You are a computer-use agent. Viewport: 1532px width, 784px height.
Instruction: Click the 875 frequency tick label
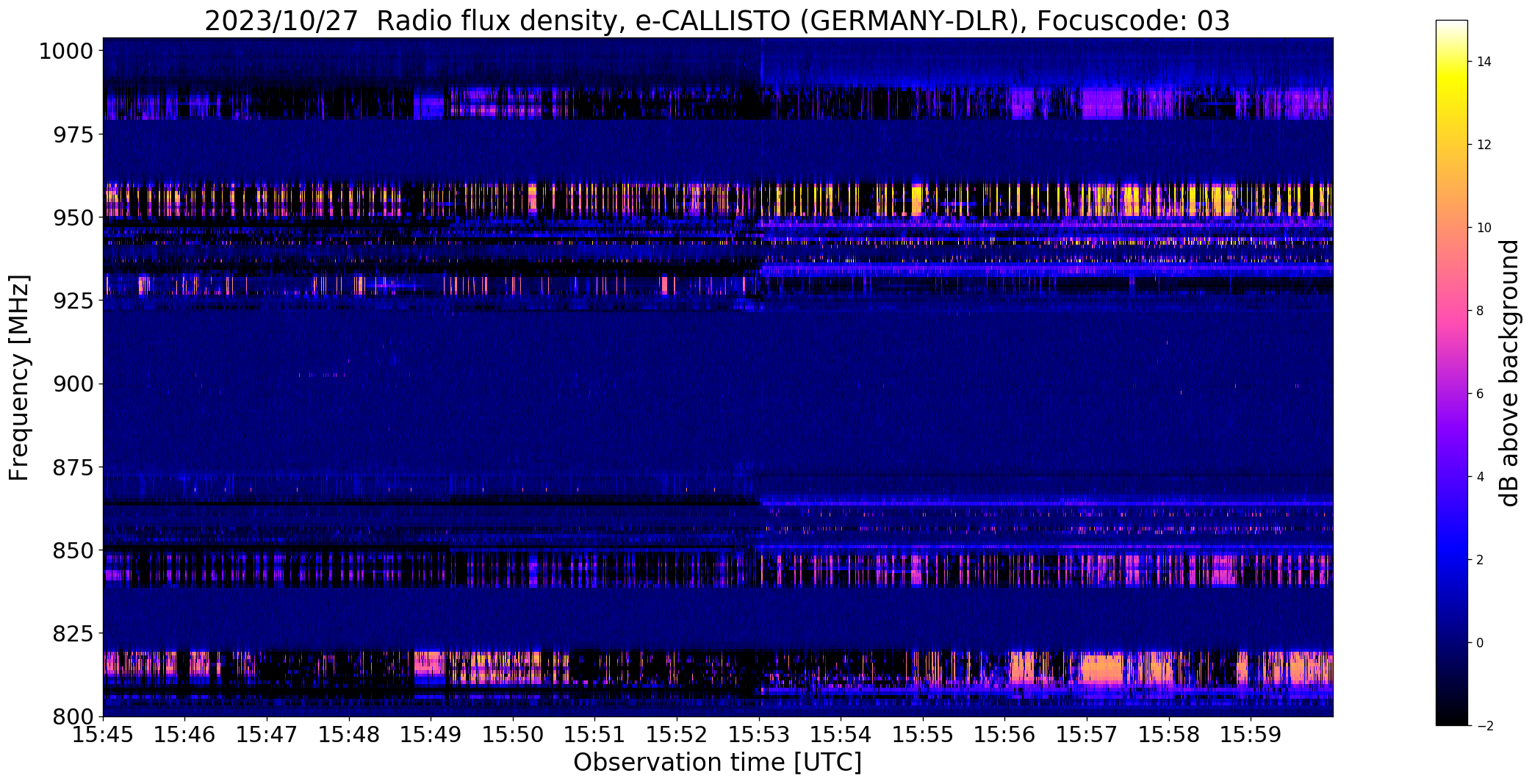pyautogui.click(x=73, y=467)
